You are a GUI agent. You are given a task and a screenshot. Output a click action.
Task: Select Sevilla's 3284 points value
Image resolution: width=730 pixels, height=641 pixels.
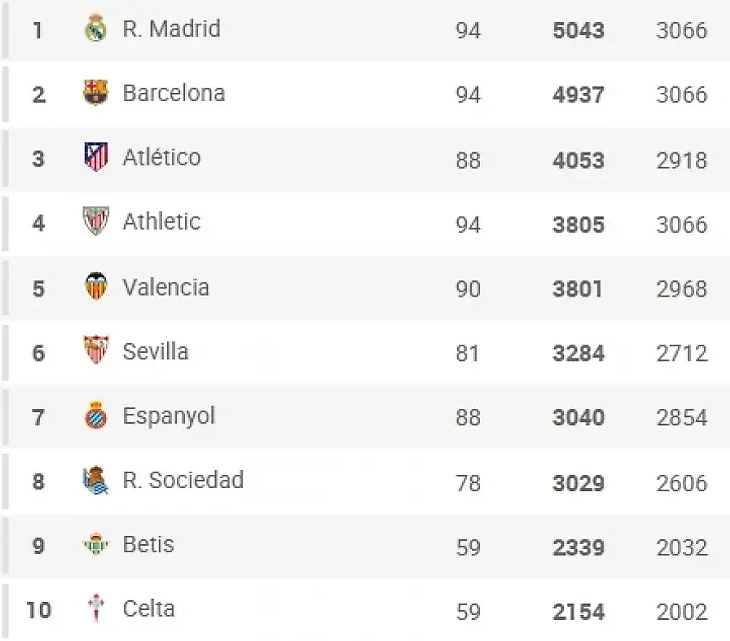pyautogui.click(x=578, y=353)
